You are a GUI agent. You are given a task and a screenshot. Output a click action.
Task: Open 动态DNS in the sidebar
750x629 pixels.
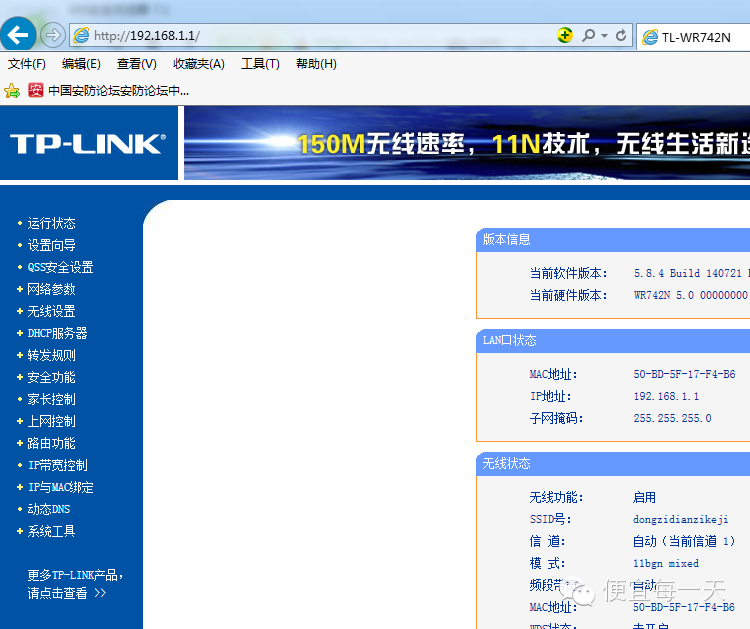(49, 509)
